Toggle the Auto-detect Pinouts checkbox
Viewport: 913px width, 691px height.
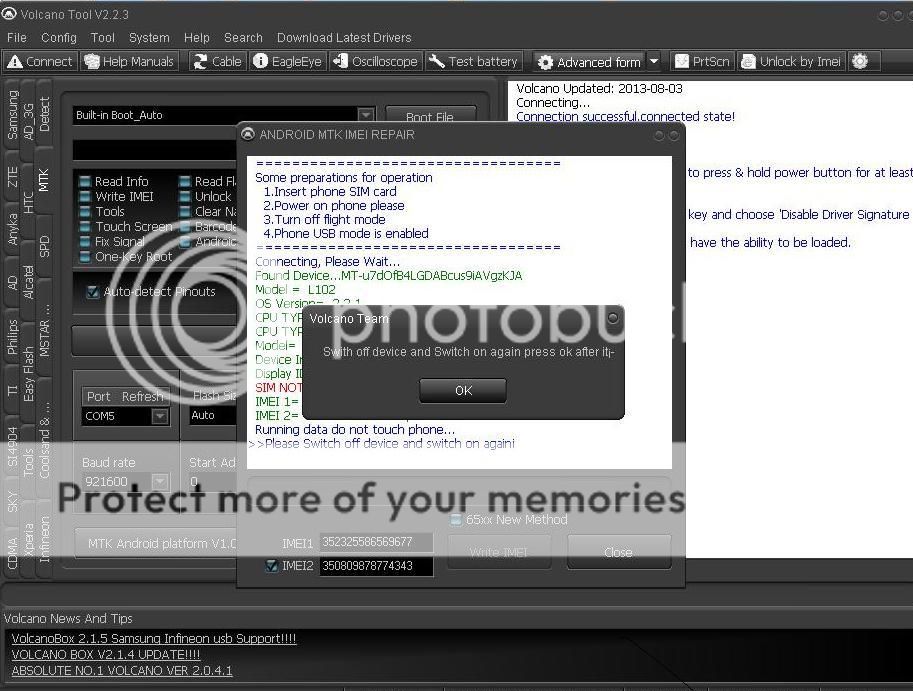[93, 292]
